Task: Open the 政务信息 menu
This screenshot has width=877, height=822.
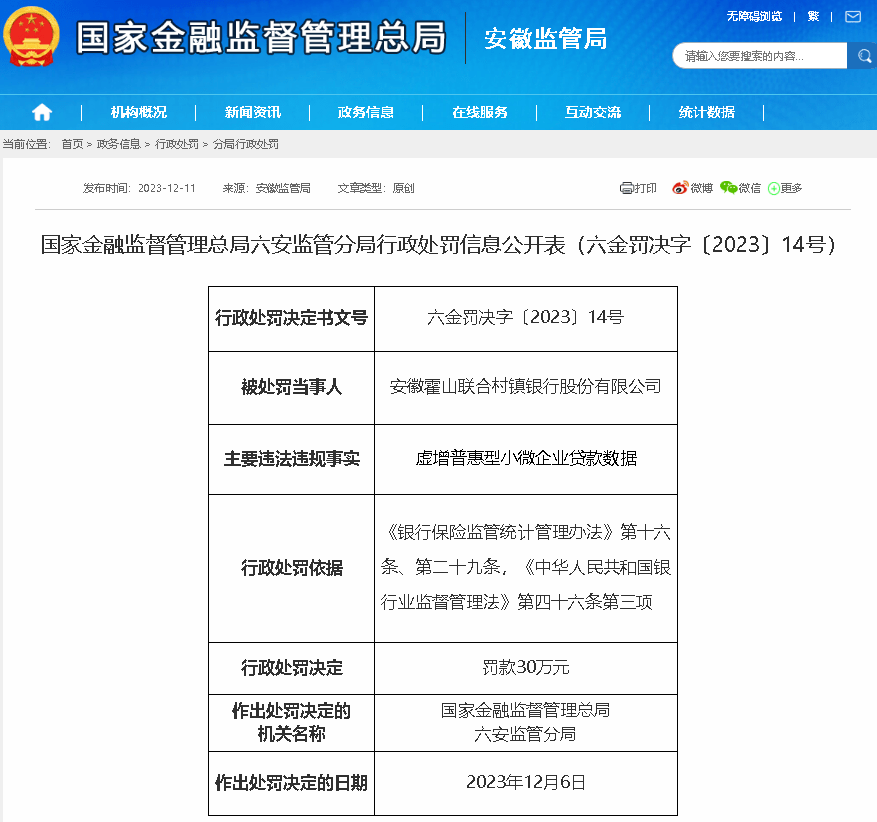Action: click(366, 112)
